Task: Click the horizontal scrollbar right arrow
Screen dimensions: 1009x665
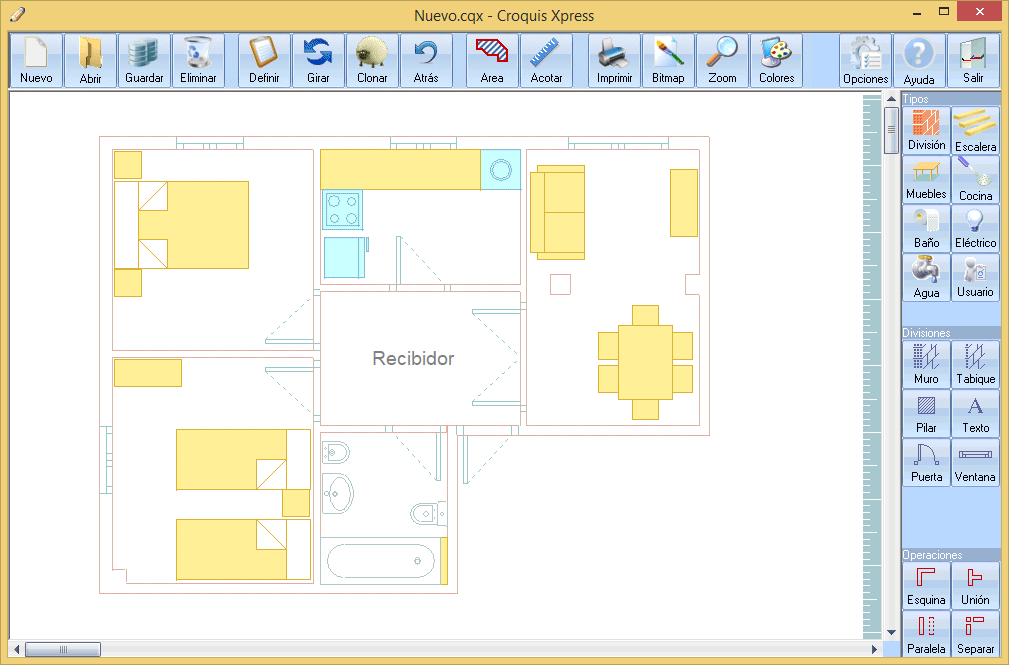Action: 875,650
